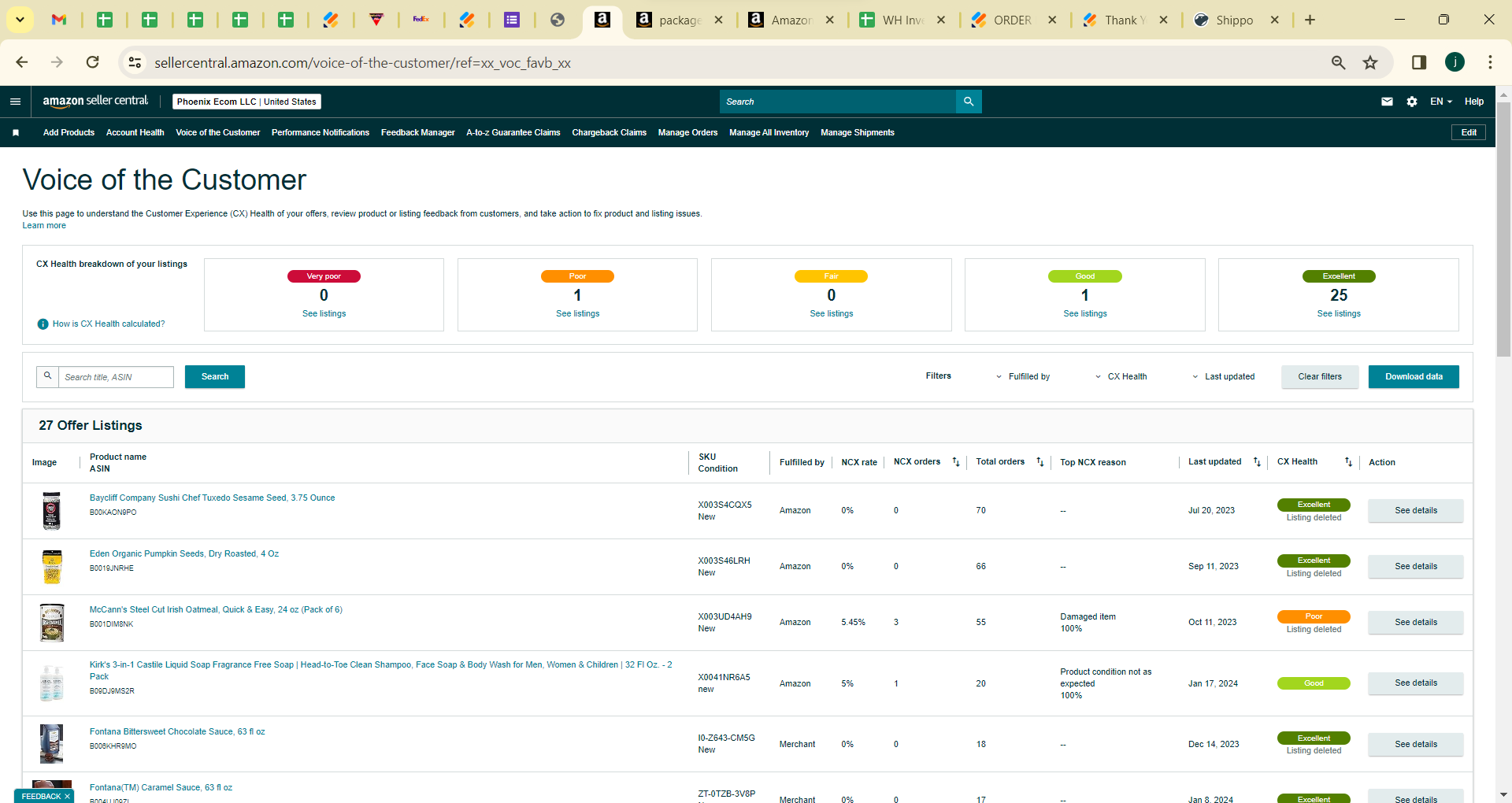The height and width of the screenshot is (803, 1512).
Task: Open Performance Notifications menu item
Action: 321,133
